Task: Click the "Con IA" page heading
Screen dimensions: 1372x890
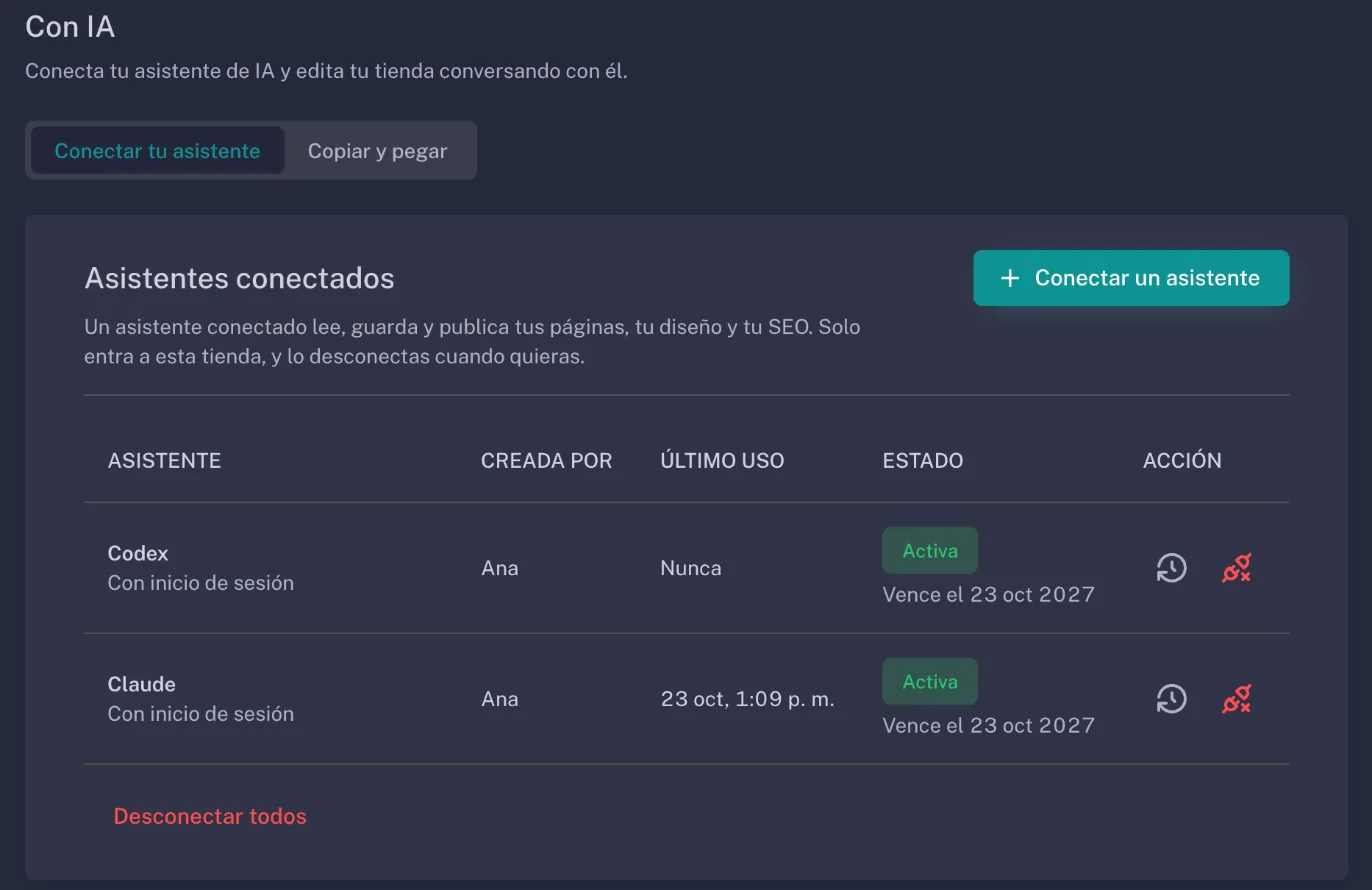Action: point(70,27)
